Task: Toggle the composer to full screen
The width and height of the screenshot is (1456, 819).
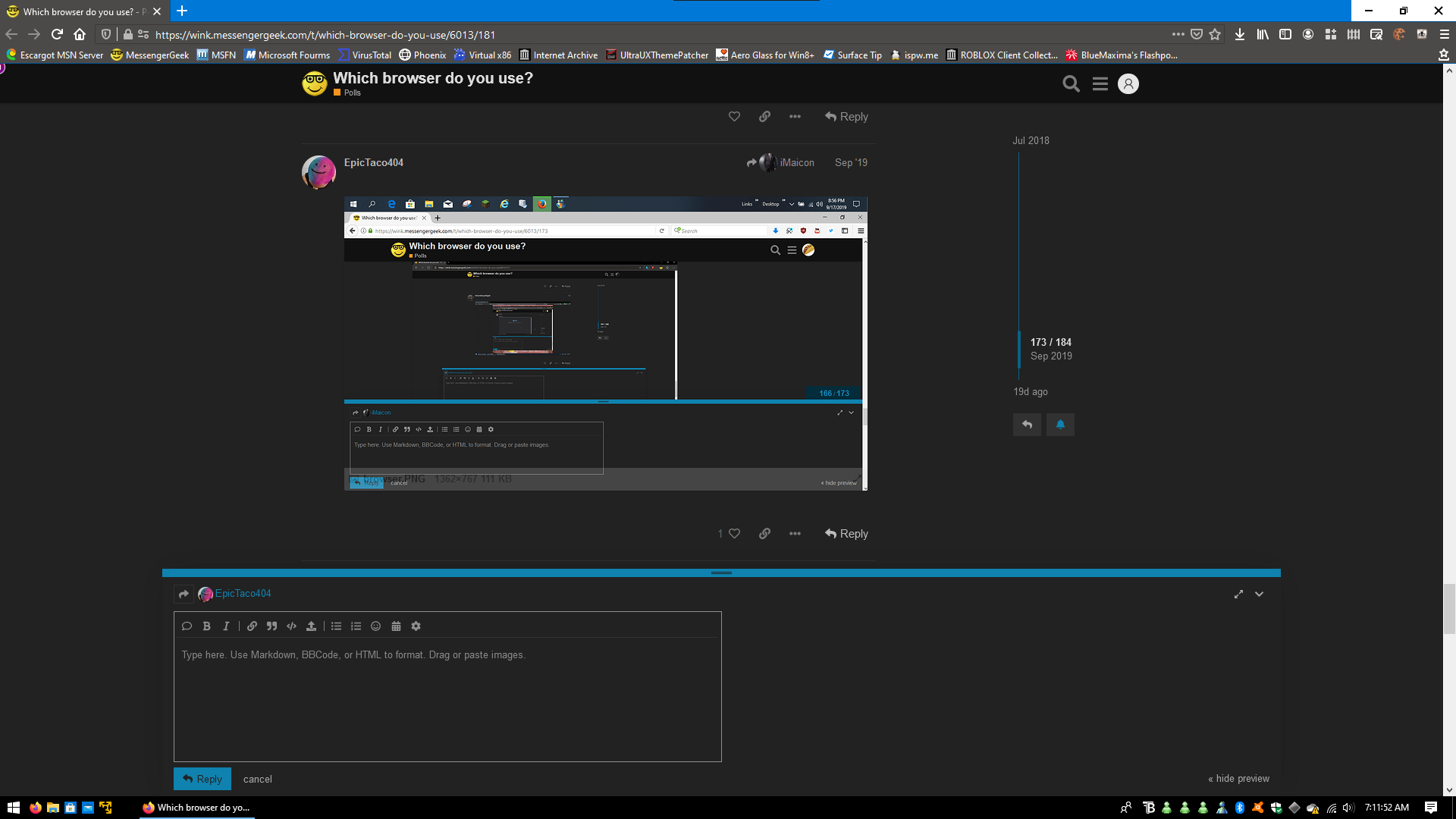Action: pos(1238,595)
